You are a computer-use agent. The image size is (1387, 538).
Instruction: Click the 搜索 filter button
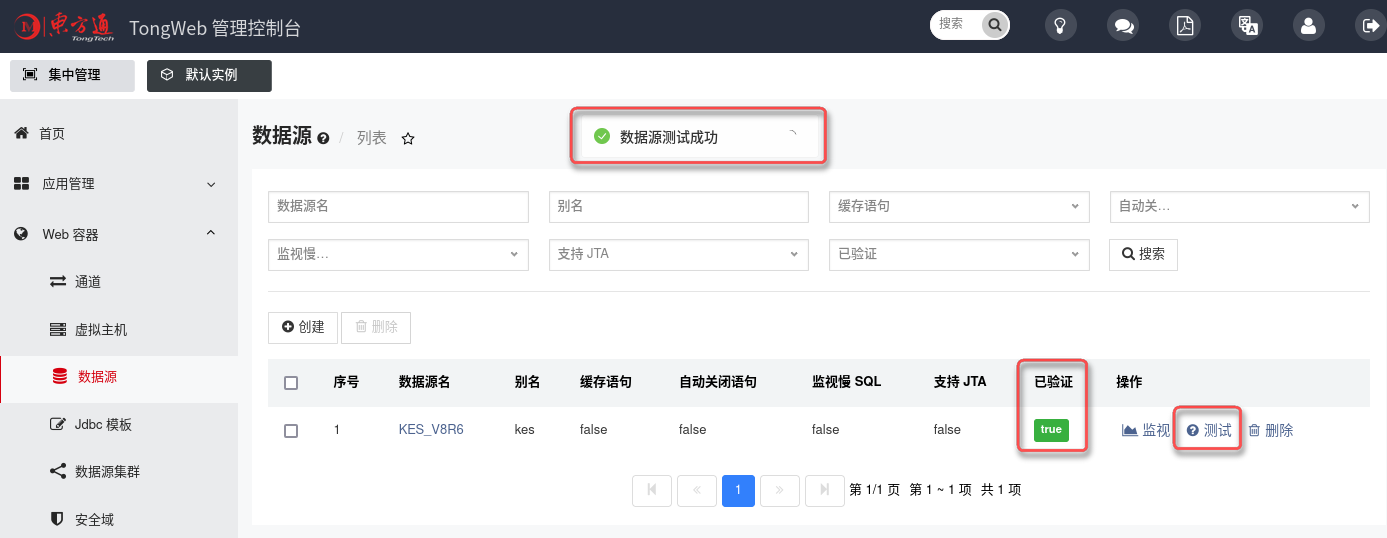point(1143,254)
